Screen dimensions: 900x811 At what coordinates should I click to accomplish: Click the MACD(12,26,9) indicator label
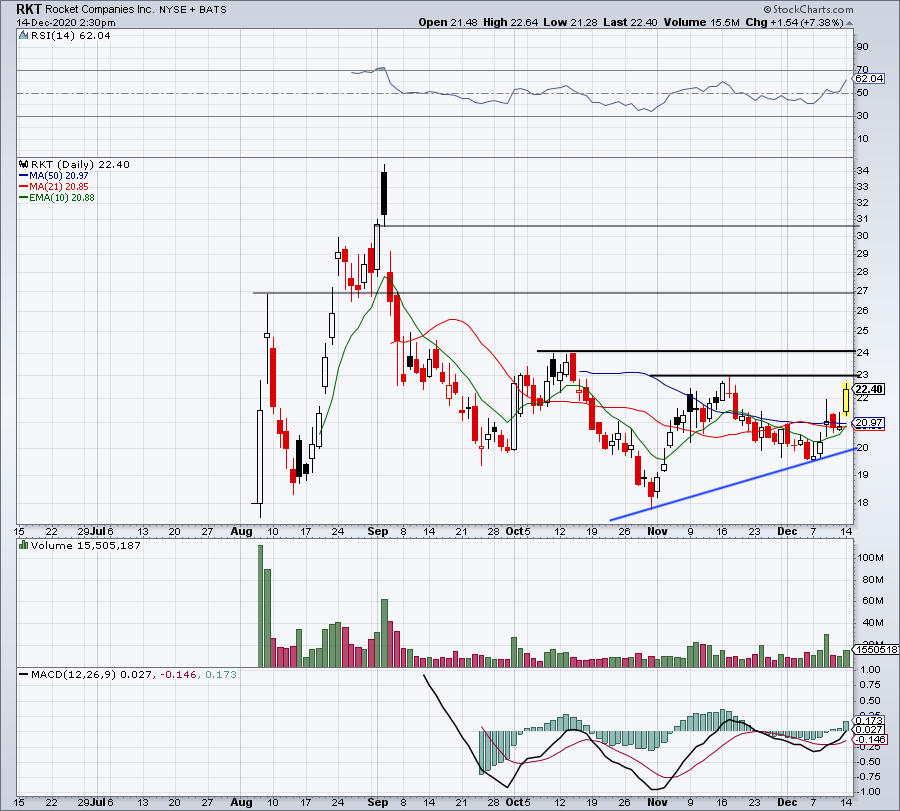click(73, 674)
